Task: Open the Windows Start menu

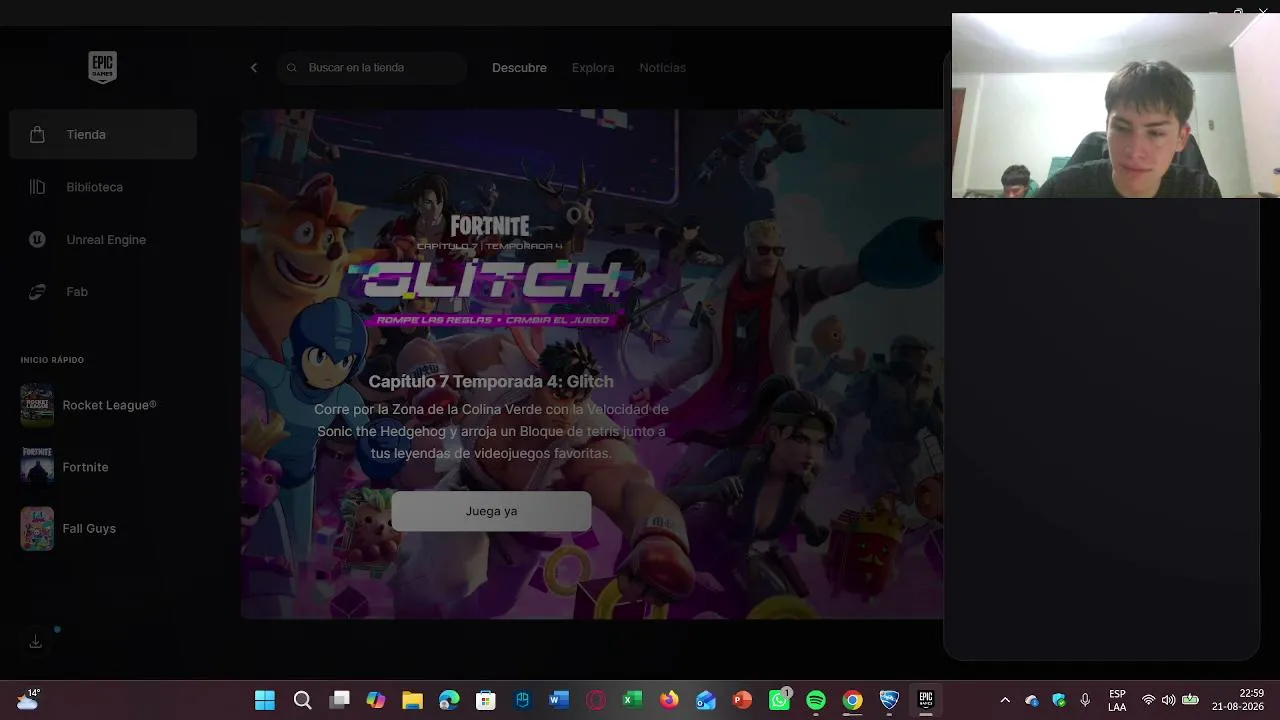Action: click(265, 700)
